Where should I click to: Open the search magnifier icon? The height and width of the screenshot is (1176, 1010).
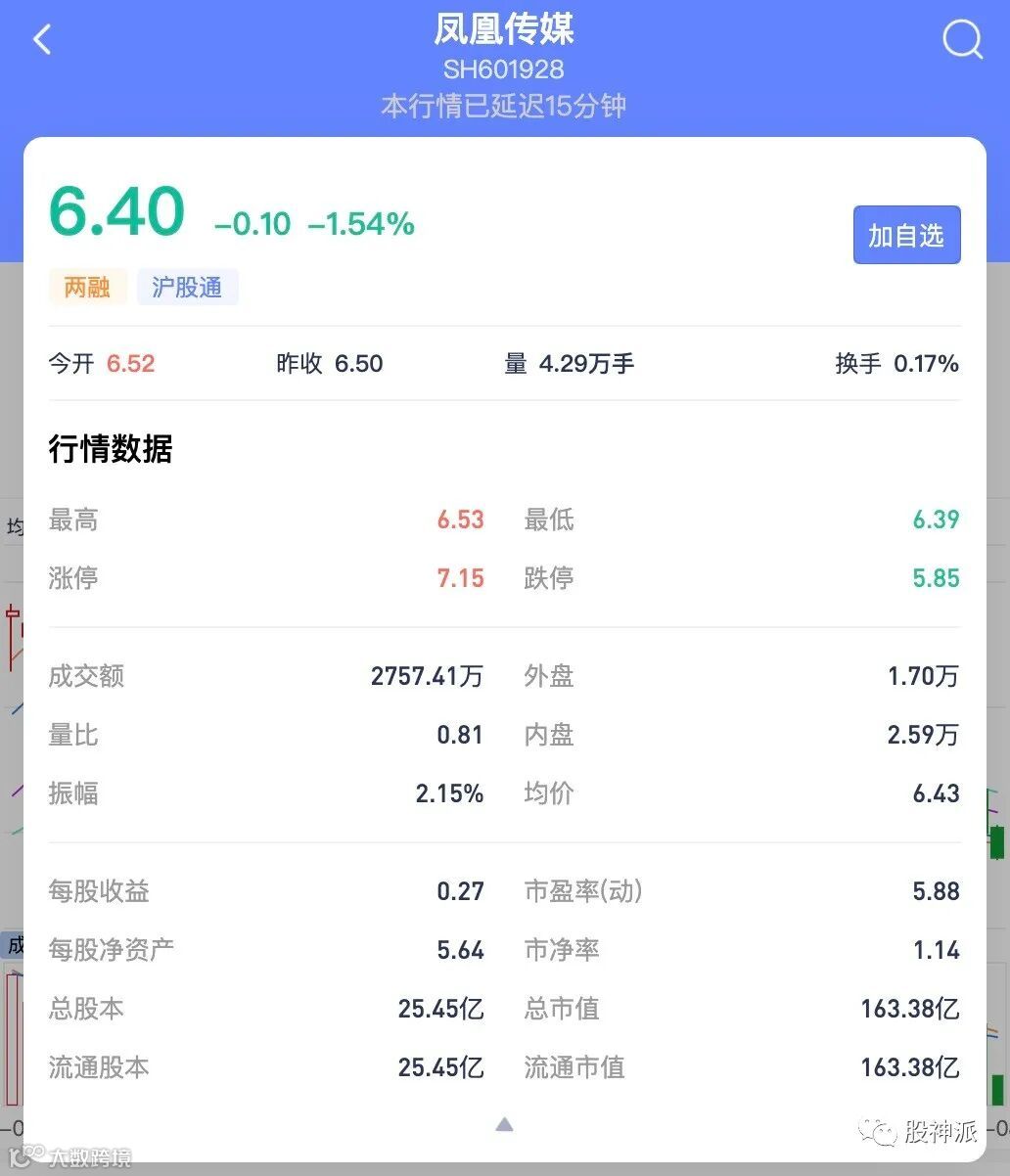point(963,40)
